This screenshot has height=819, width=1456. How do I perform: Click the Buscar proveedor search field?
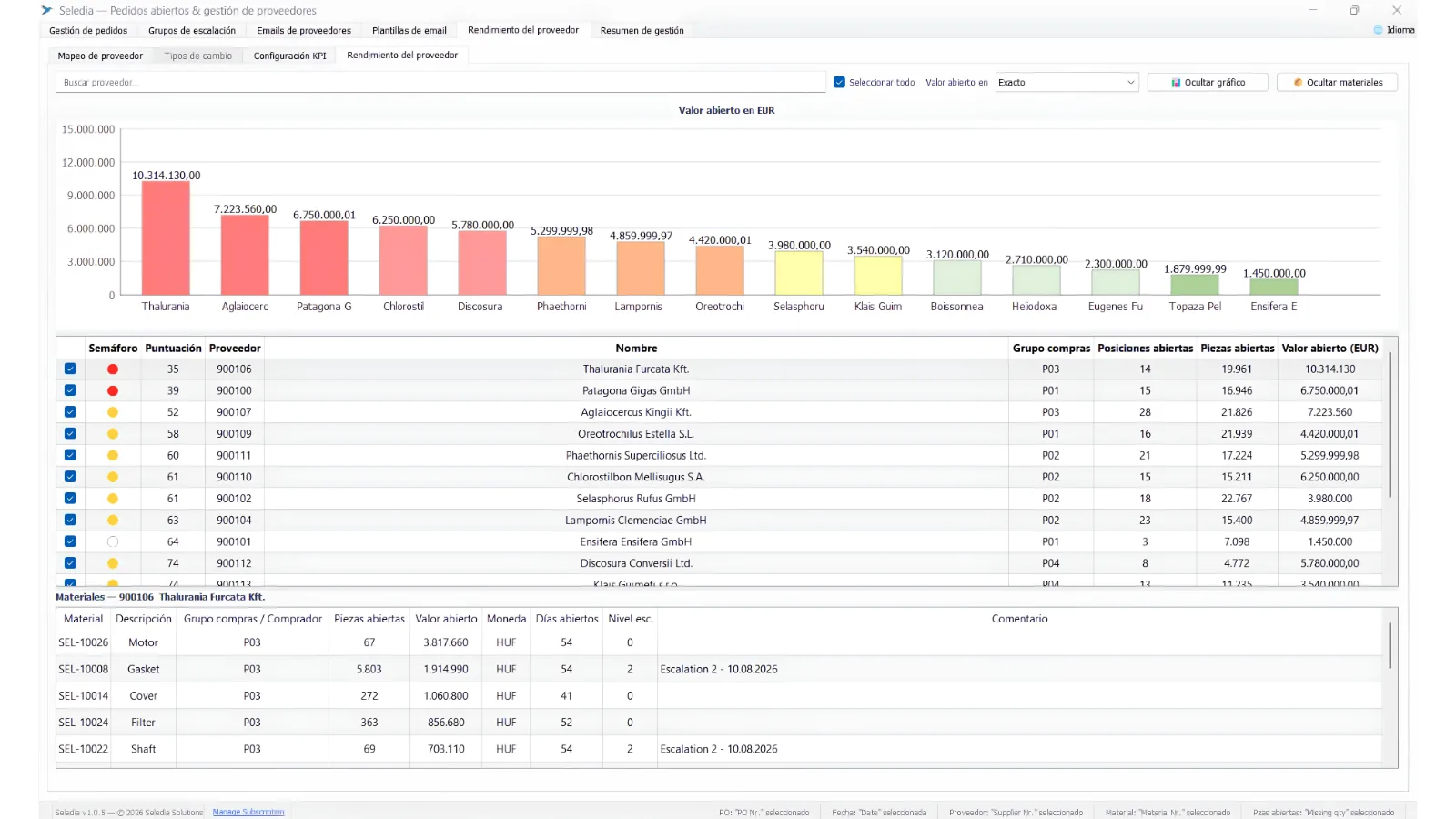(440, 82)
